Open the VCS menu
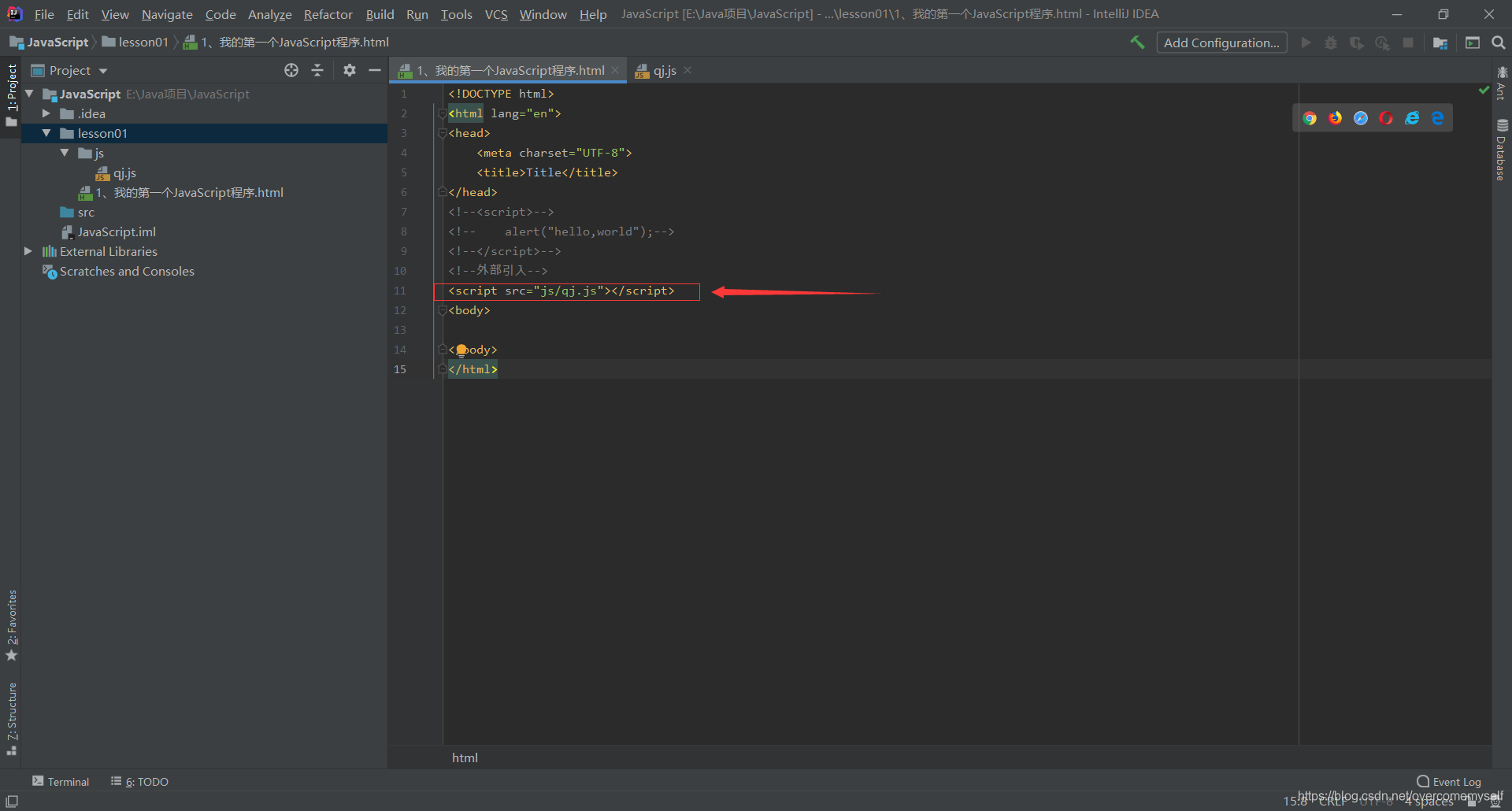 496,14
